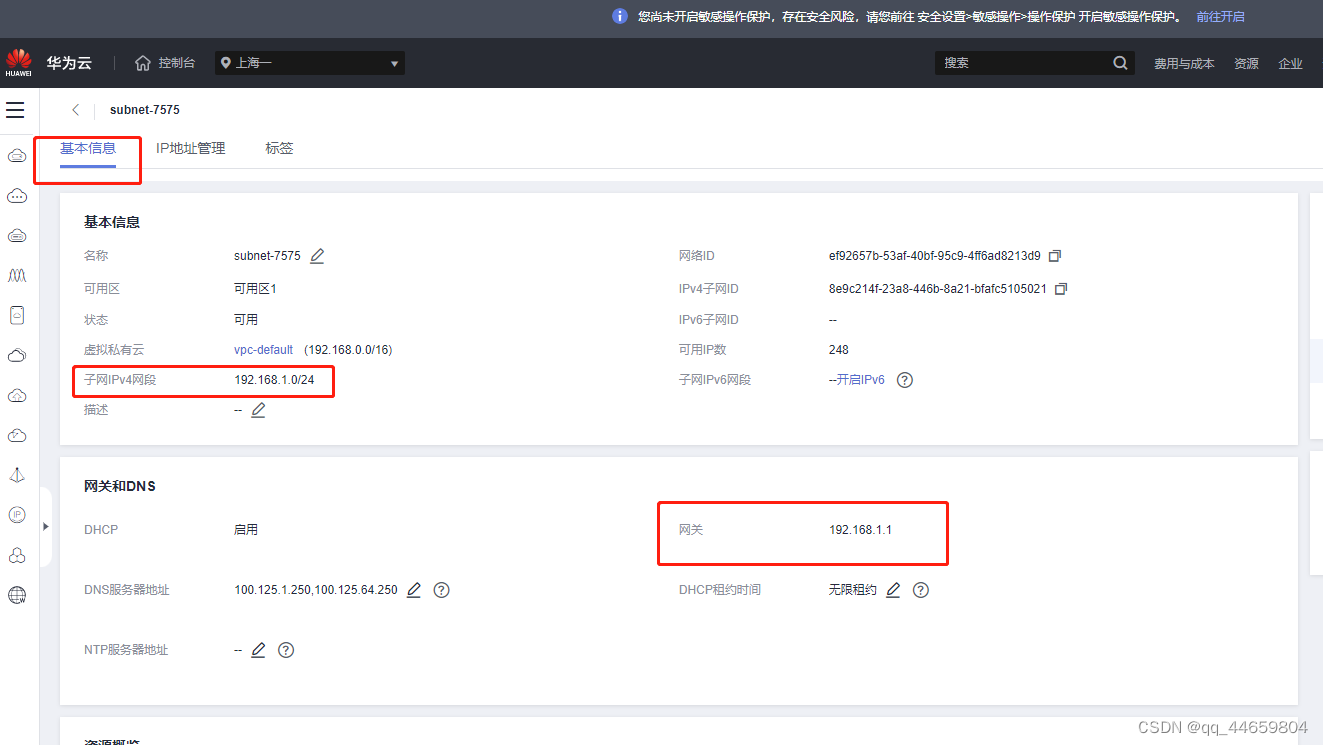1323x745 pixels.
Task: Click the back arrow beside subnet-7575
Action: 75,110
